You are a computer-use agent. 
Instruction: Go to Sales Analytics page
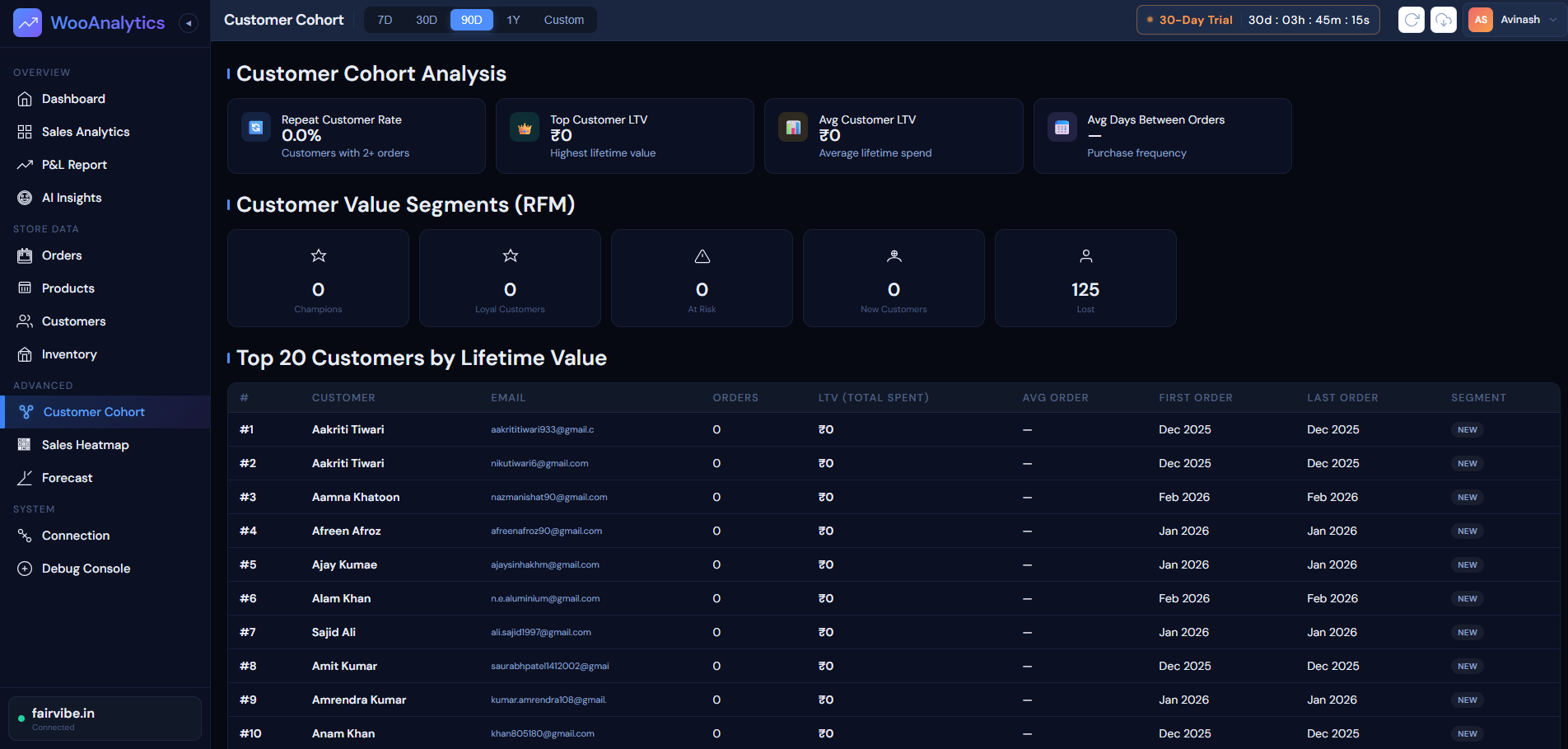(x=86, y=132)
